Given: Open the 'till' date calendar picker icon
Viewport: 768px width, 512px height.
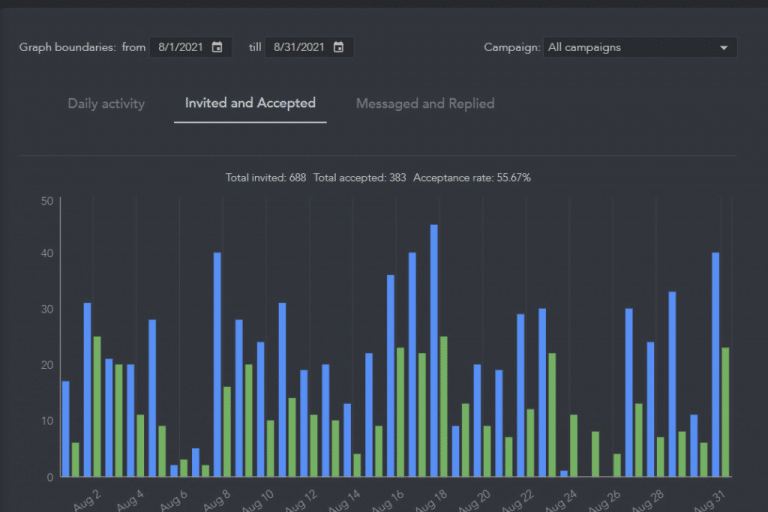Looking at the screenshot, I should point(339,47).
